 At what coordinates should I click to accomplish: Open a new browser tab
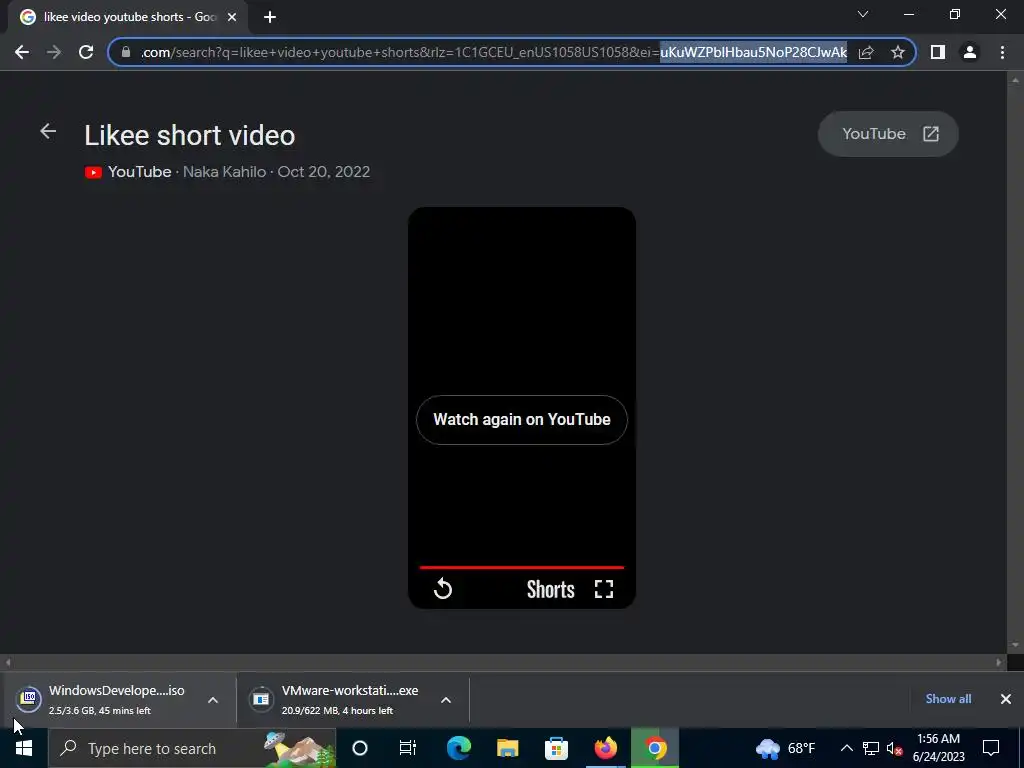pos(270,17)
